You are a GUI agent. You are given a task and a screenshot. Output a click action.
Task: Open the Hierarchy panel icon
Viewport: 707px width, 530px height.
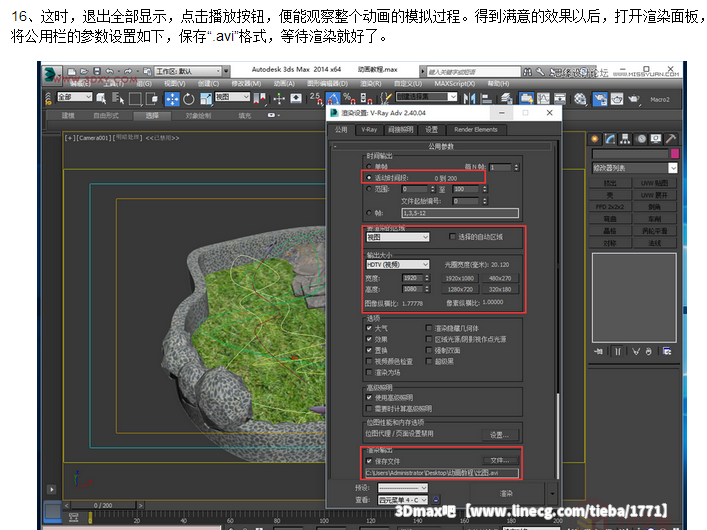(625, 139)
